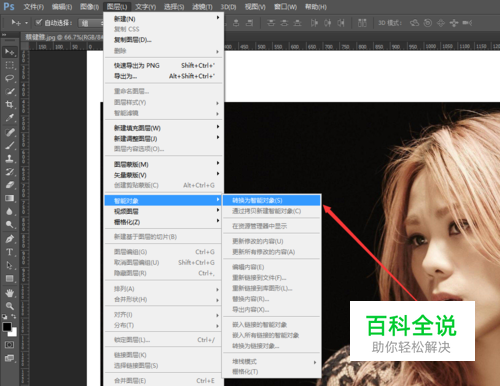500x386 pixels.
Task: Select the Crop tool
Action: [x=10, y=104]
